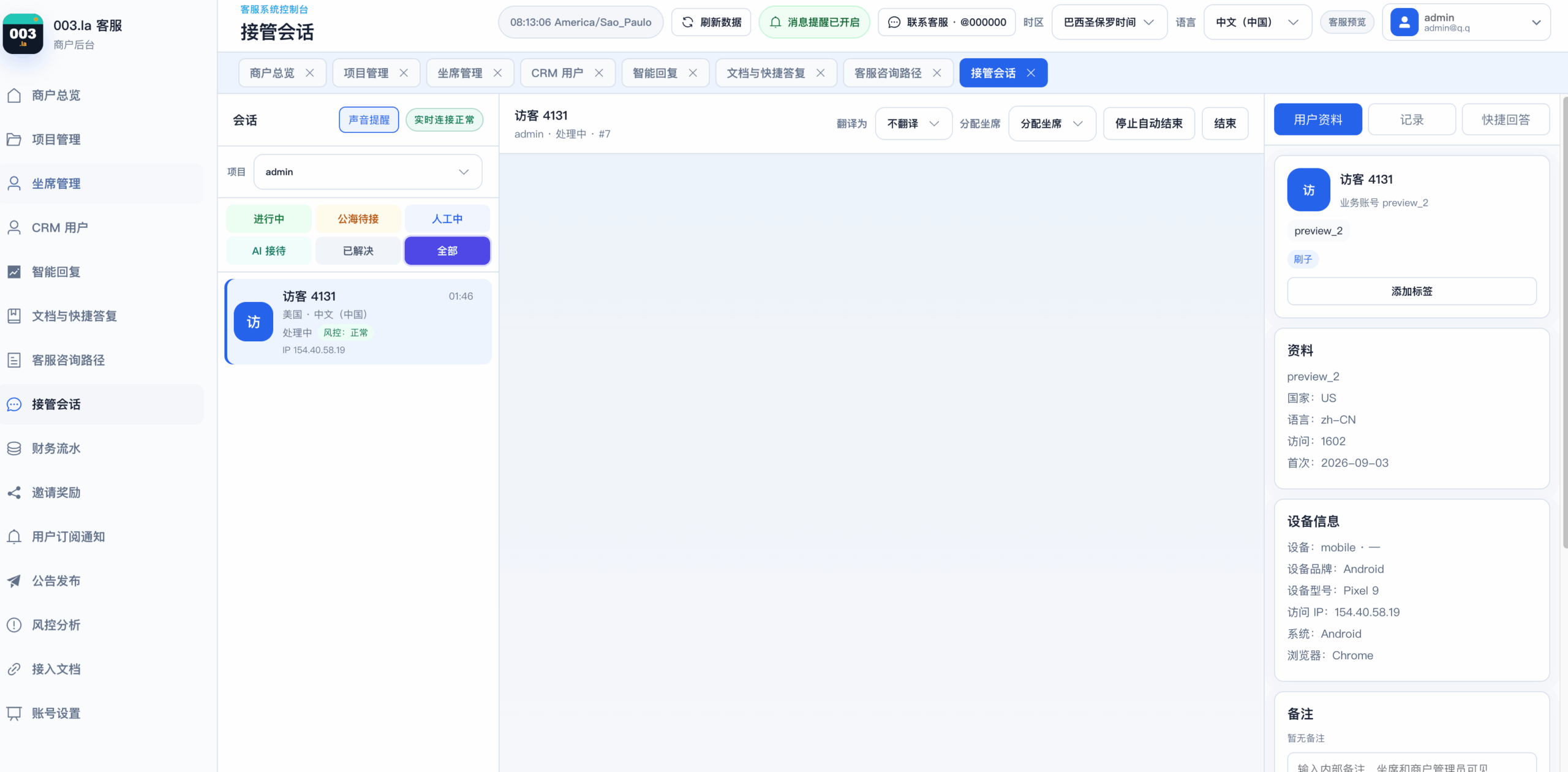
Task: Click the 文档与快捷答复 book icon
Action: [14, 316]
